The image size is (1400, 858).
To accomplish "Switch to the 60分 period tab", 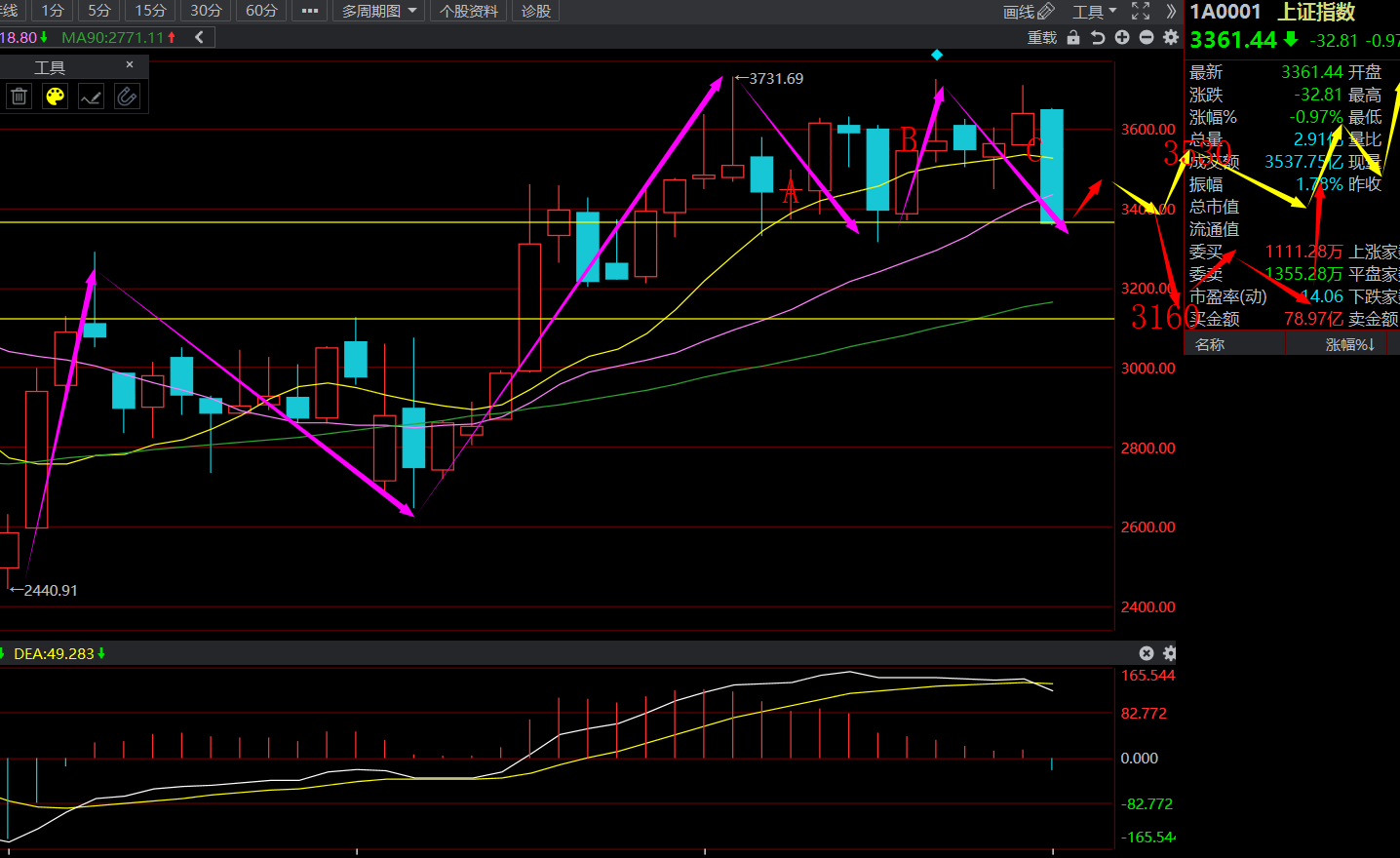I will pyautogui.click(x=261, y=11).
